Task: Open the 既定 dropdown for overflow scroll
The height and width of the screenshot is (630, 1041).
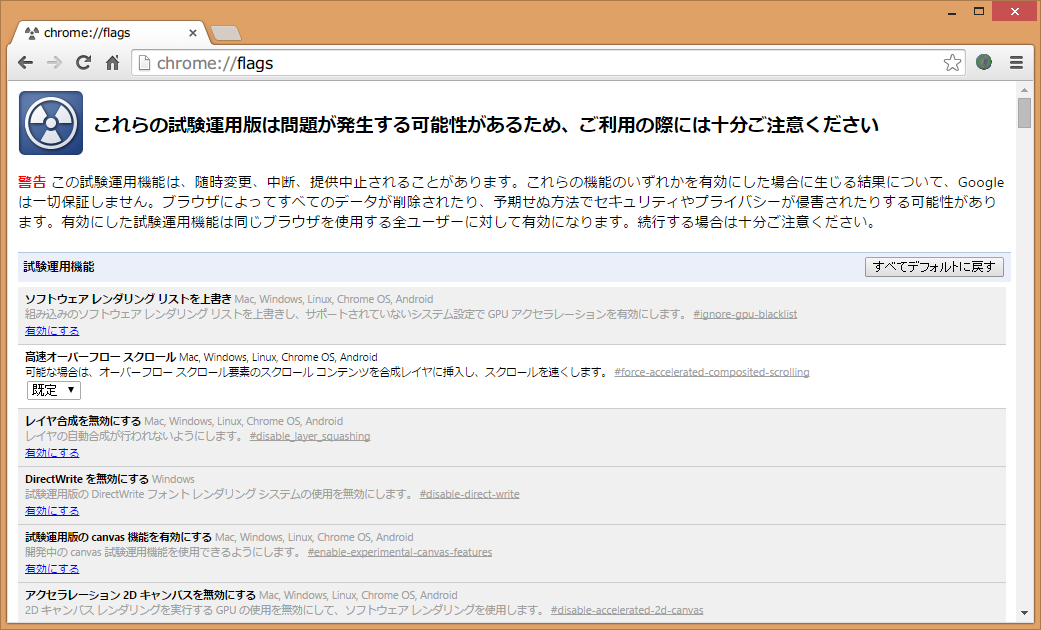Action: 53,390
